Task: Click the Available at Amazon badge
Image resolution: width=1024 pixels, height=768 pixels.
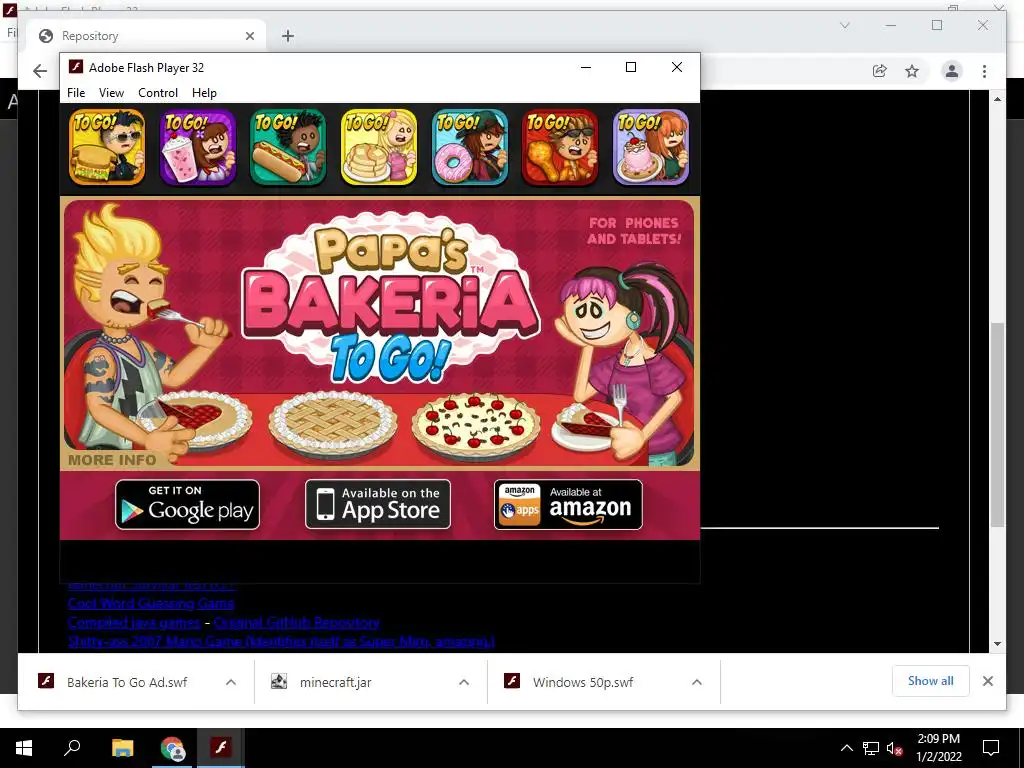Action: tap(568, 504)
